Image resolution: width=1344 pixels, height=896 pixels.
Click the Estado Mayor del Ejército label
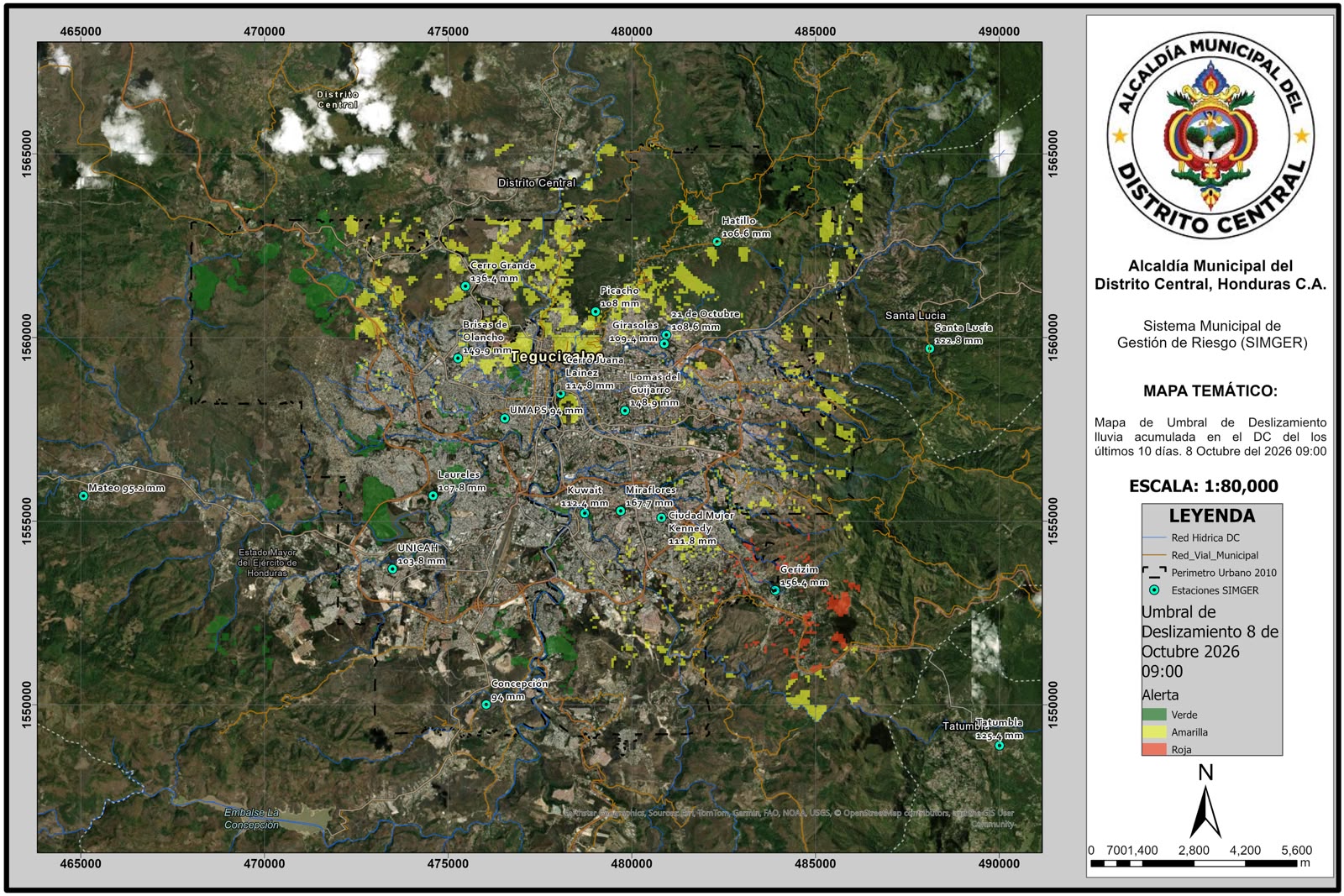point(267,563)
